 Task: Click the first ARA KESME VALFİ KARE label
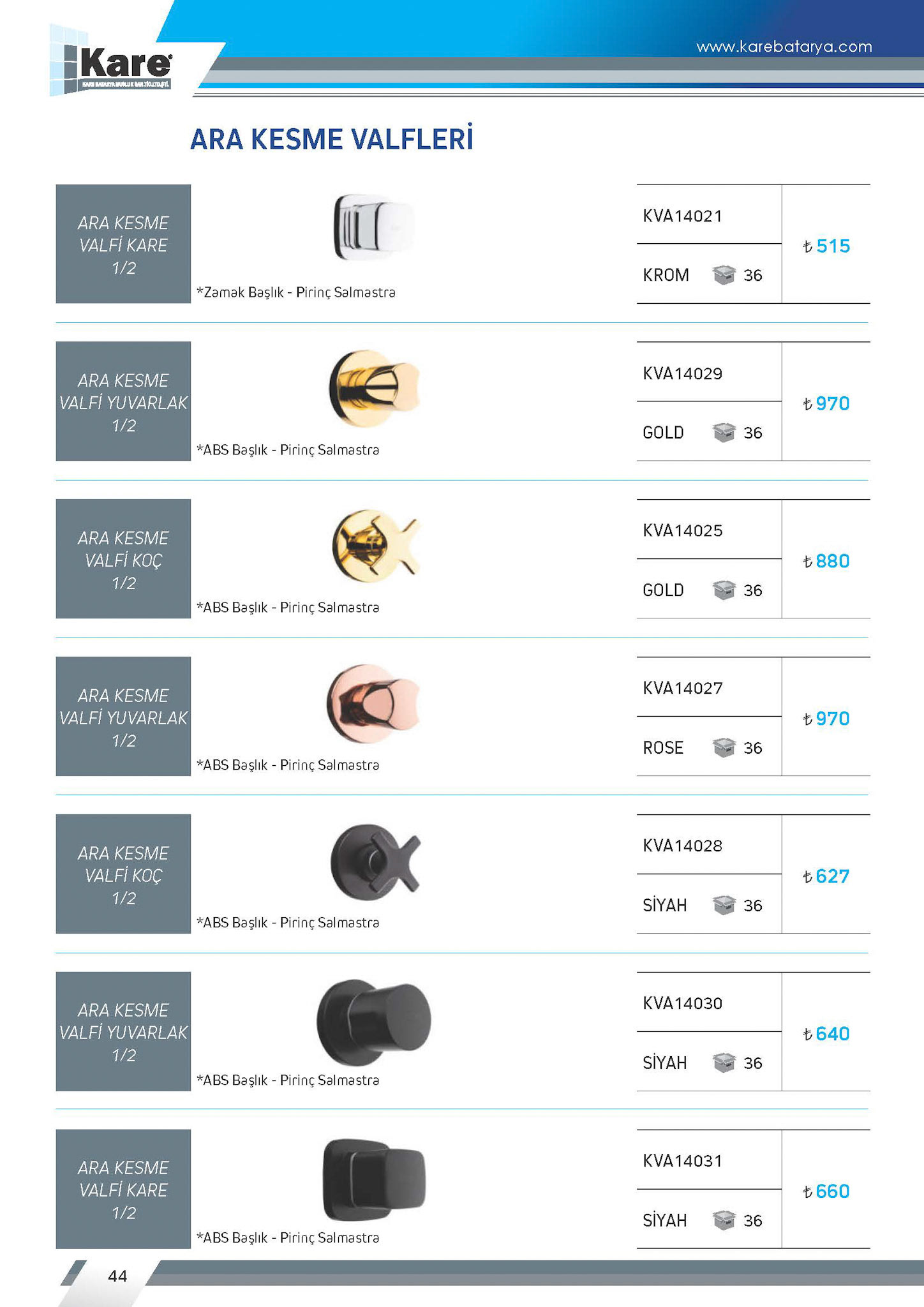123,244
